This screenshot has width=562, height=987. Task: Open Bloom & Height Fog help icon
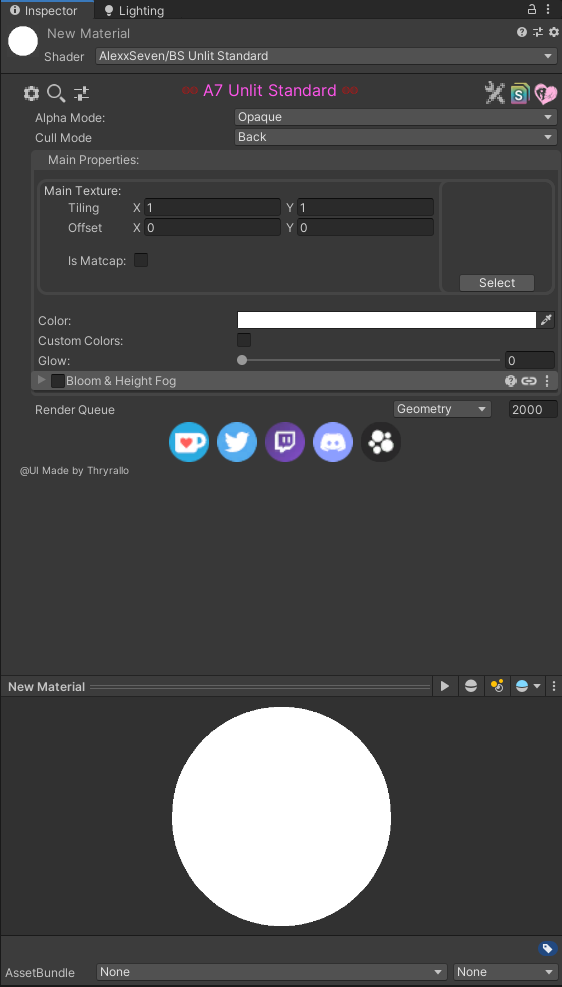click(x=511, y=381)
